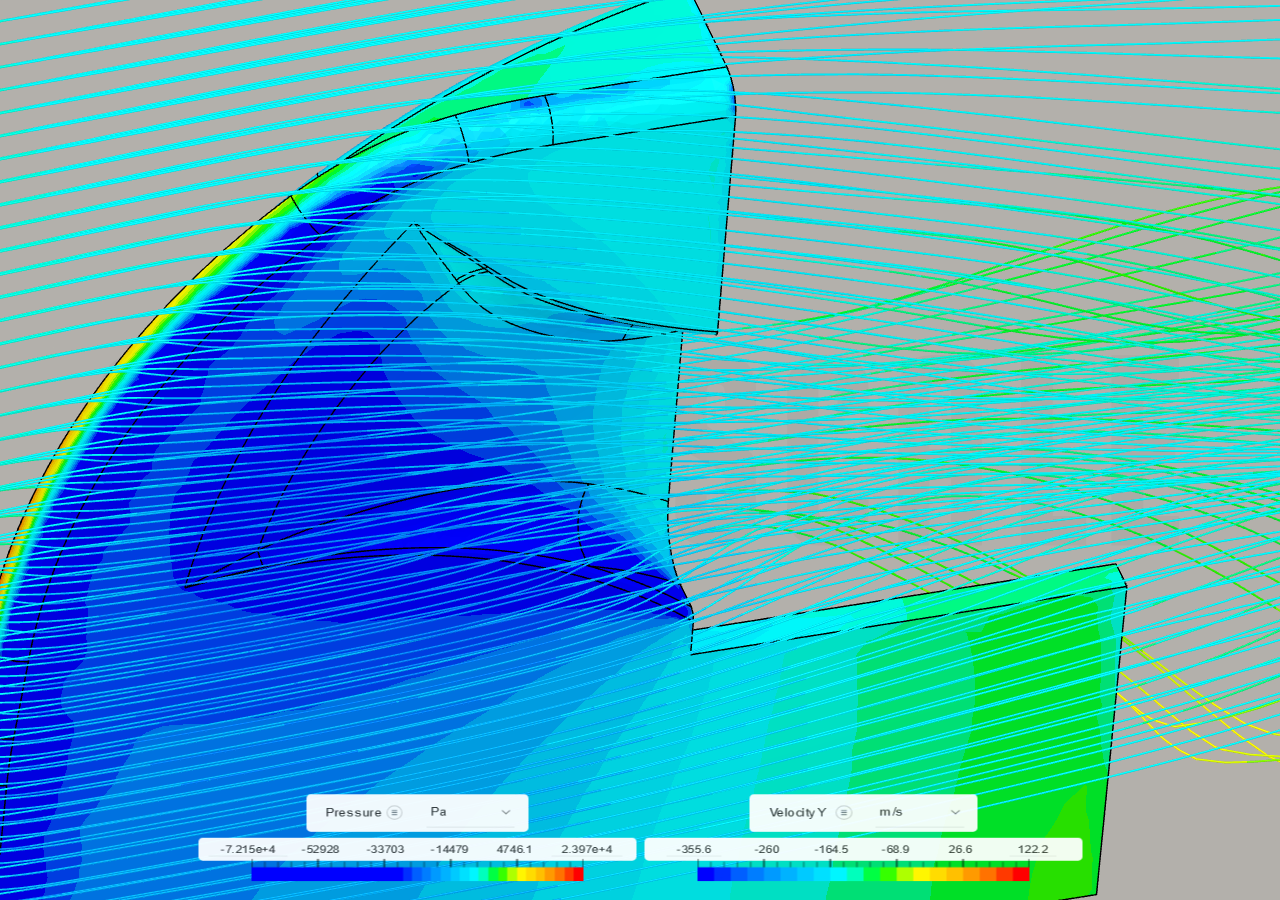
Task: Select the Pressure legend title
Action: click(x=352, y=812)
